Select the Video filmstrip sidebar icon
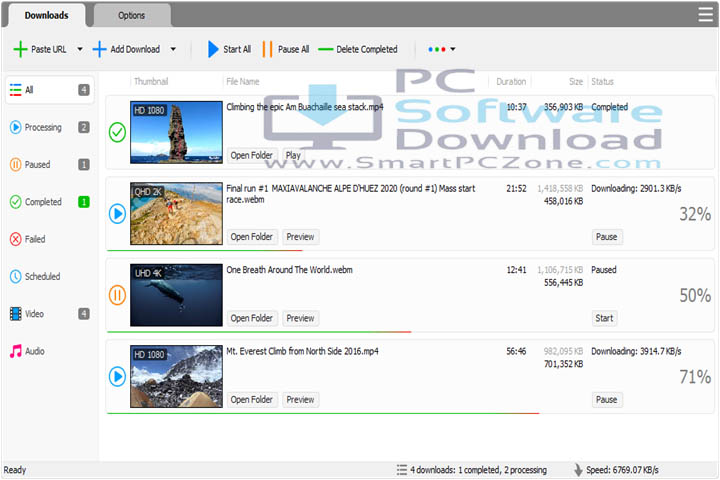Screen dimensions: 720x480 click(x=16, y=314)
